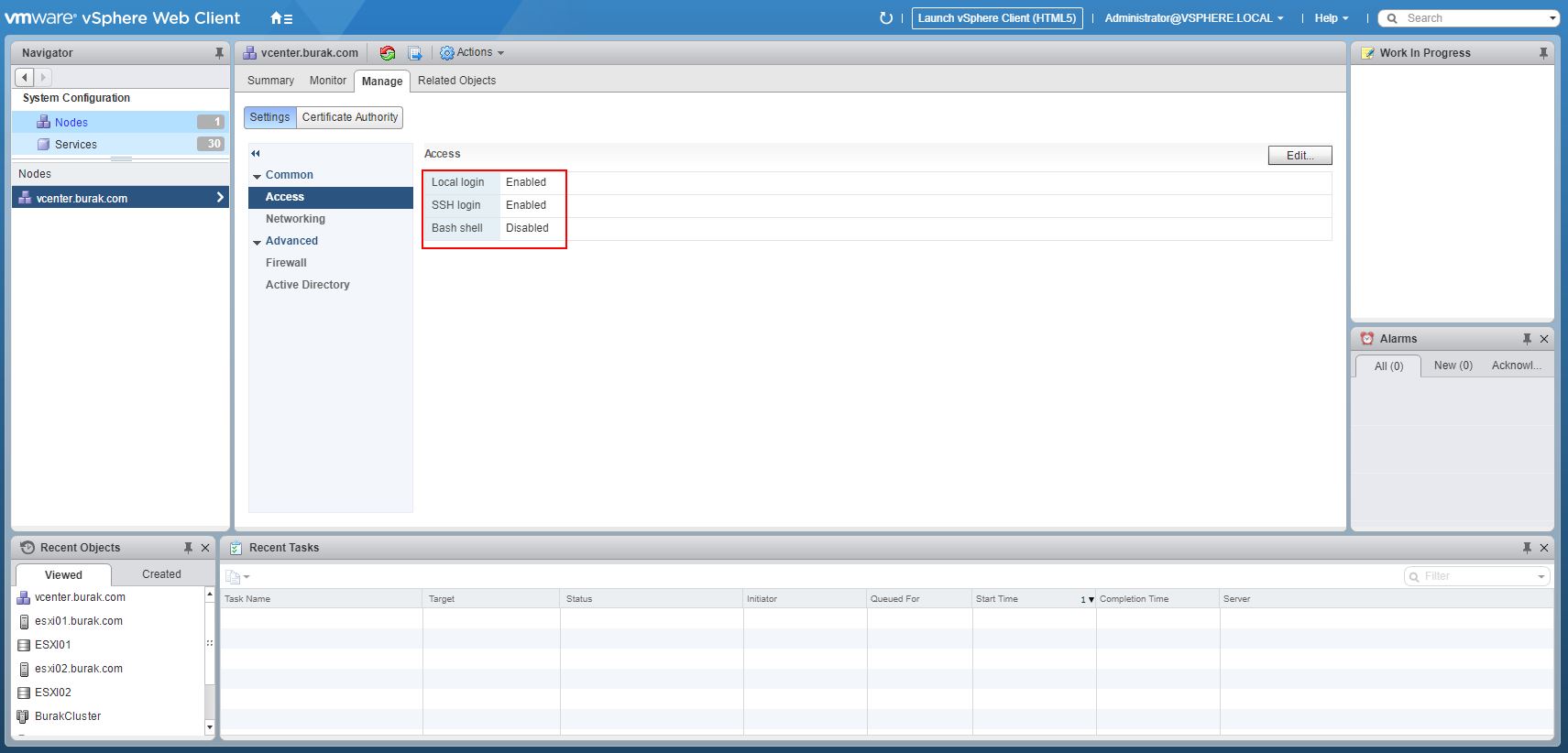
Task: Click the SSH login row
Action: 877,205
